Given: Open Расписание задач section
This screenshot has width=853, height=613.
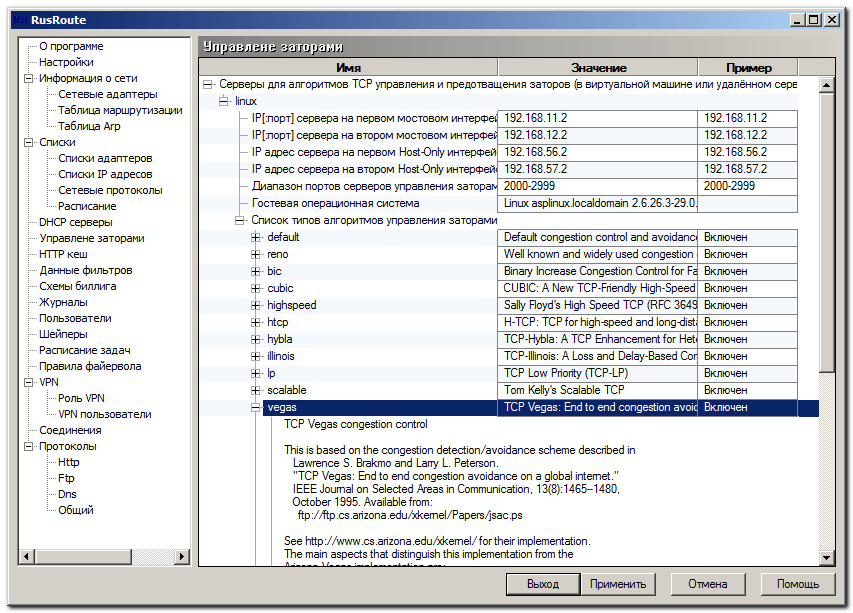Looking at the screenshot, I should (85, 350).
